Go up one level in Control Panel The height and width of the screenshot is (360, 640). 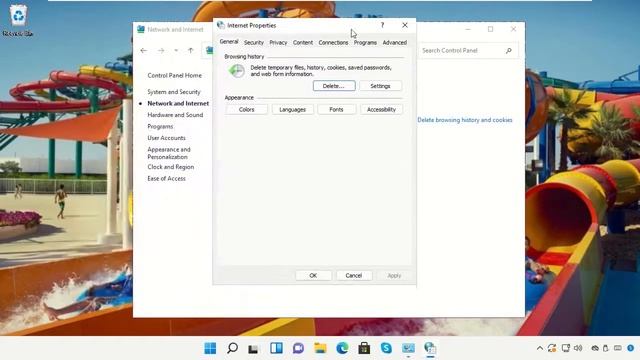click(191, 50)
